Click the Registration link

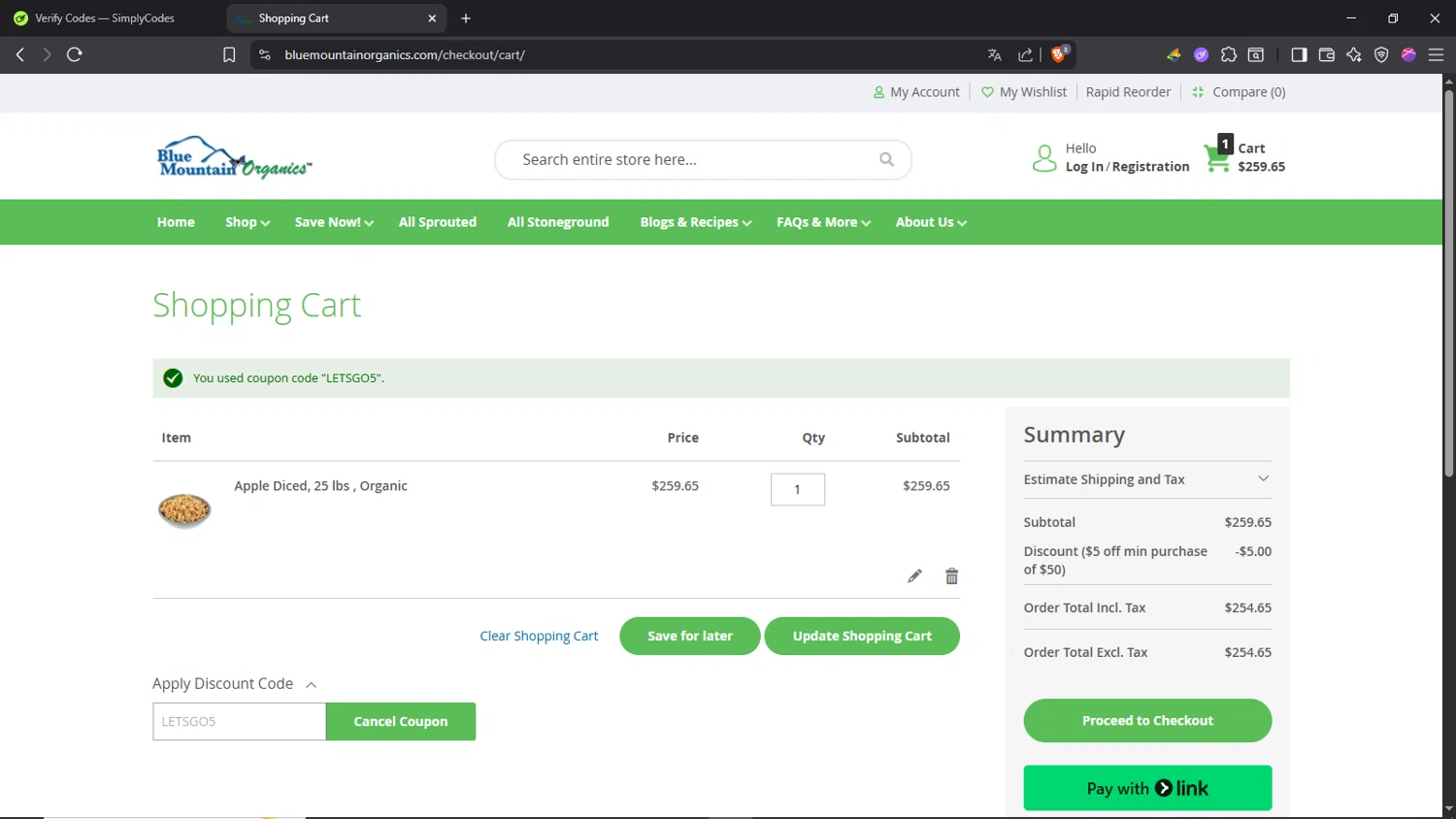1150,167
